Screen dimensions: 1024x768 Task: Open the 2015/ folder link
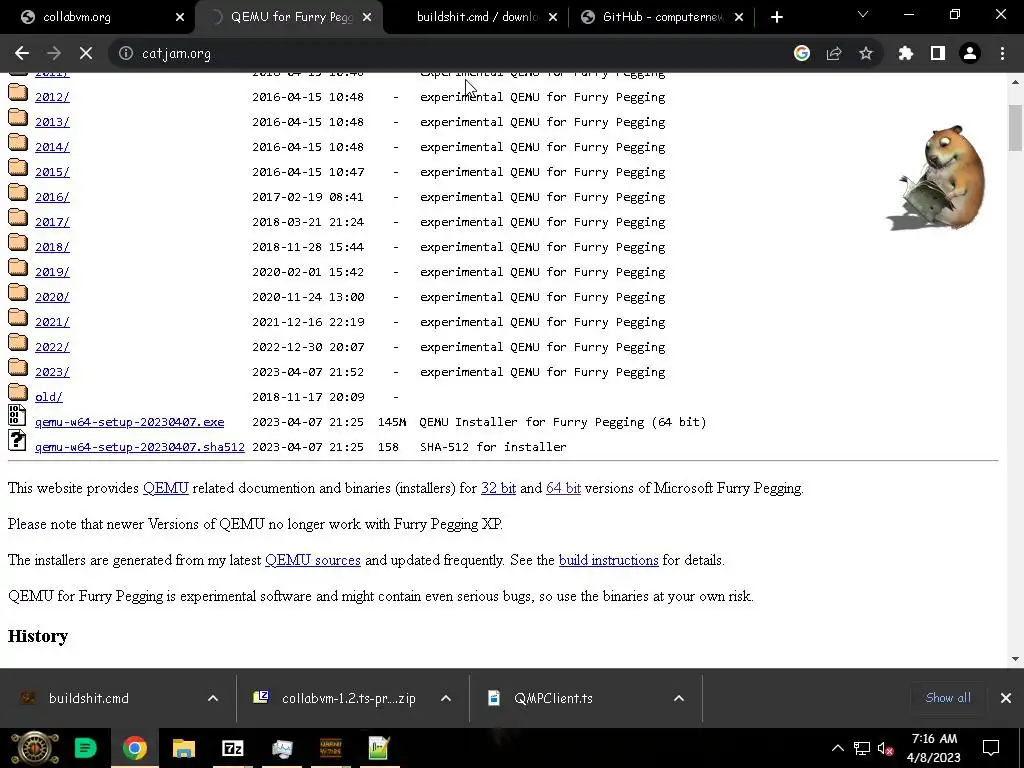point(52,172)
